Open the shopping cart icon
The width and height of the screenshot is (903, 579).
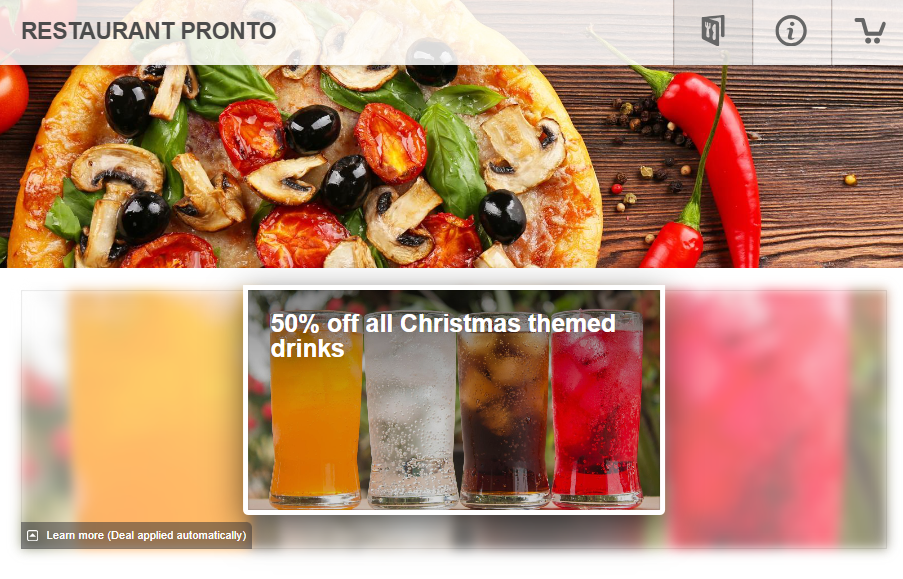coord(870,31)
